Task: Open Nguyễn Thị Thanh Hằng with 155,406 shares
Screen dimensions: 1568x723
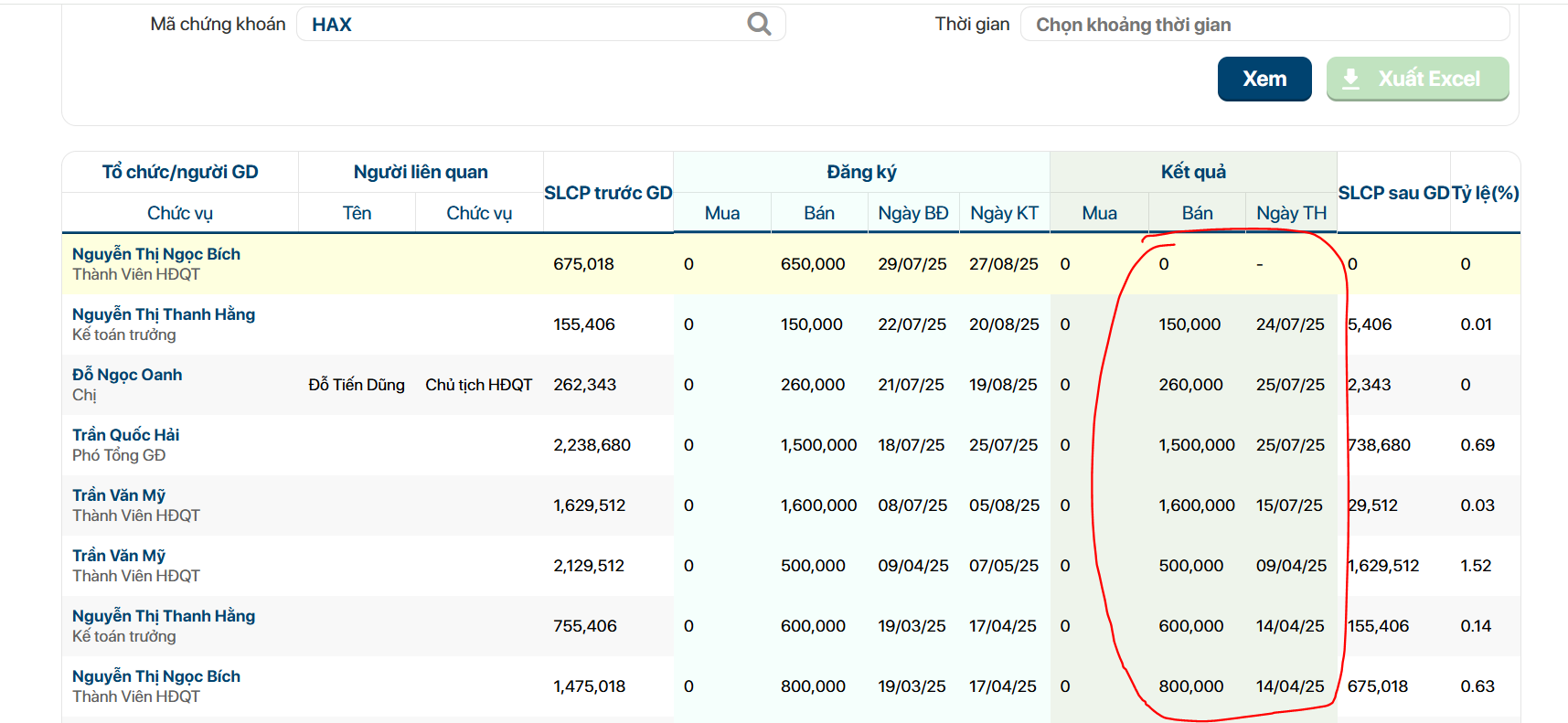Action: click(x=164, y=314)
